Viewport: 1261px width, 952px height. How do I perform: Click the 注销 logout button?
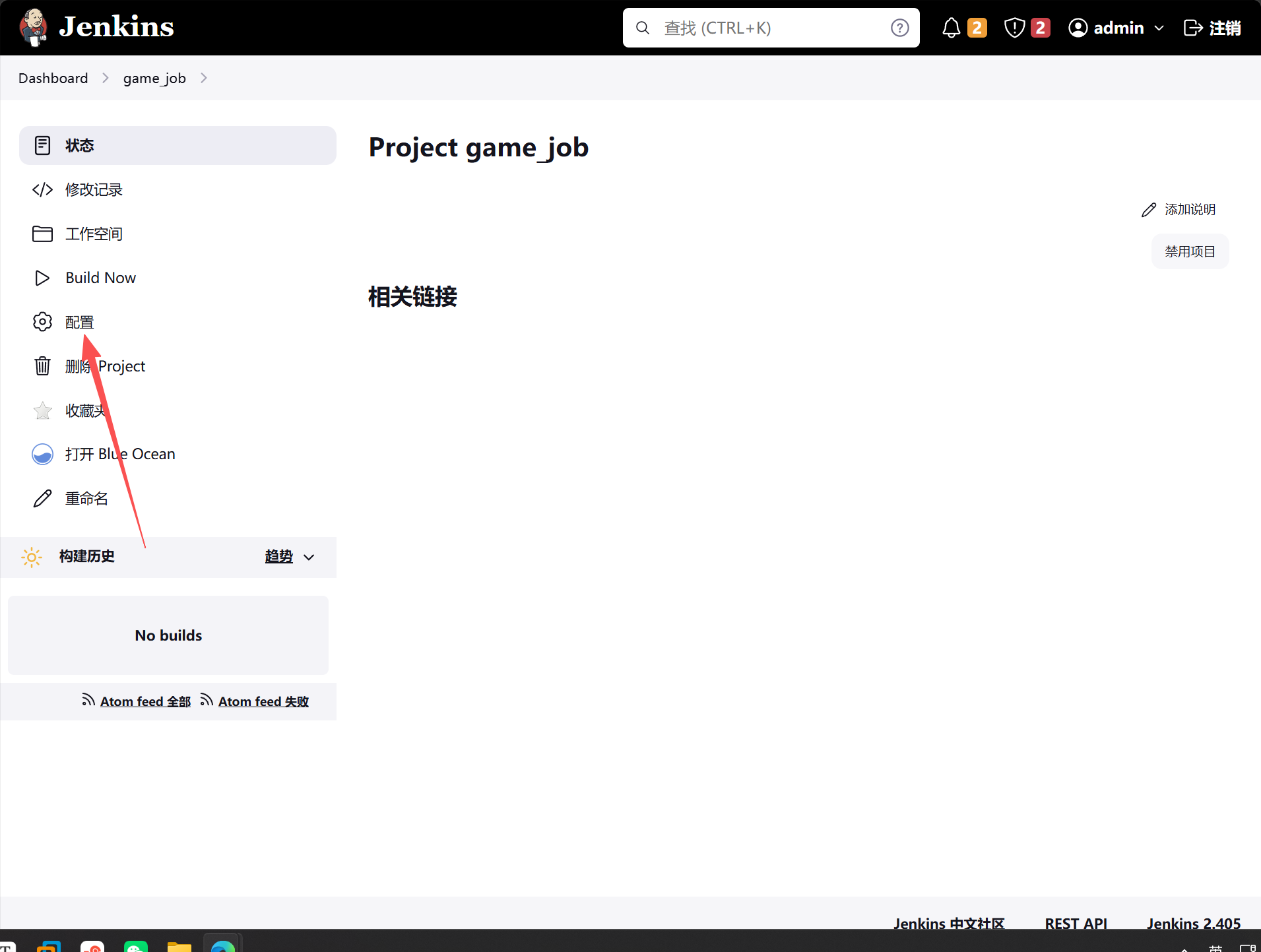(x=1212, y=28)
